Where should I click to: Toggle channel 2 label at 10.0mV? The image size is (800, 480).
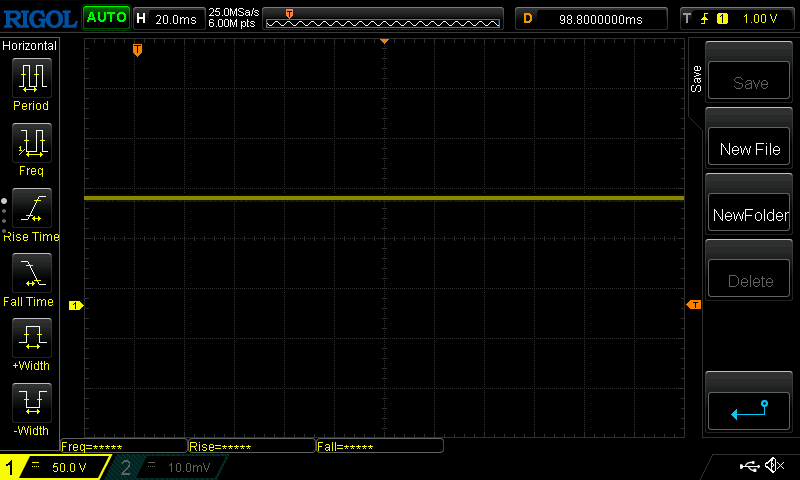click(168, 467)
